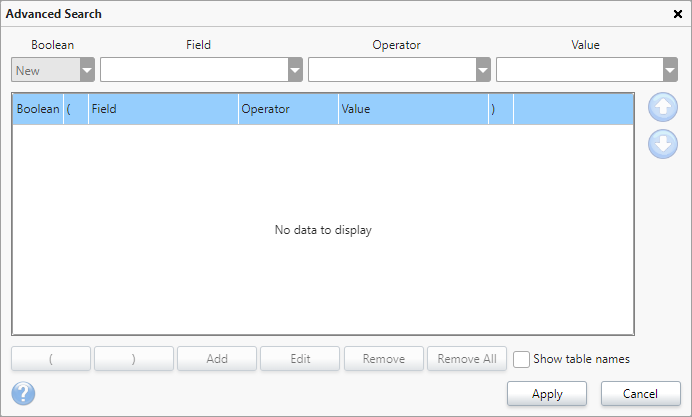Click the move down arrow icon
The height and width of the screenshot is (417, 692).
(x=662, y=144)
